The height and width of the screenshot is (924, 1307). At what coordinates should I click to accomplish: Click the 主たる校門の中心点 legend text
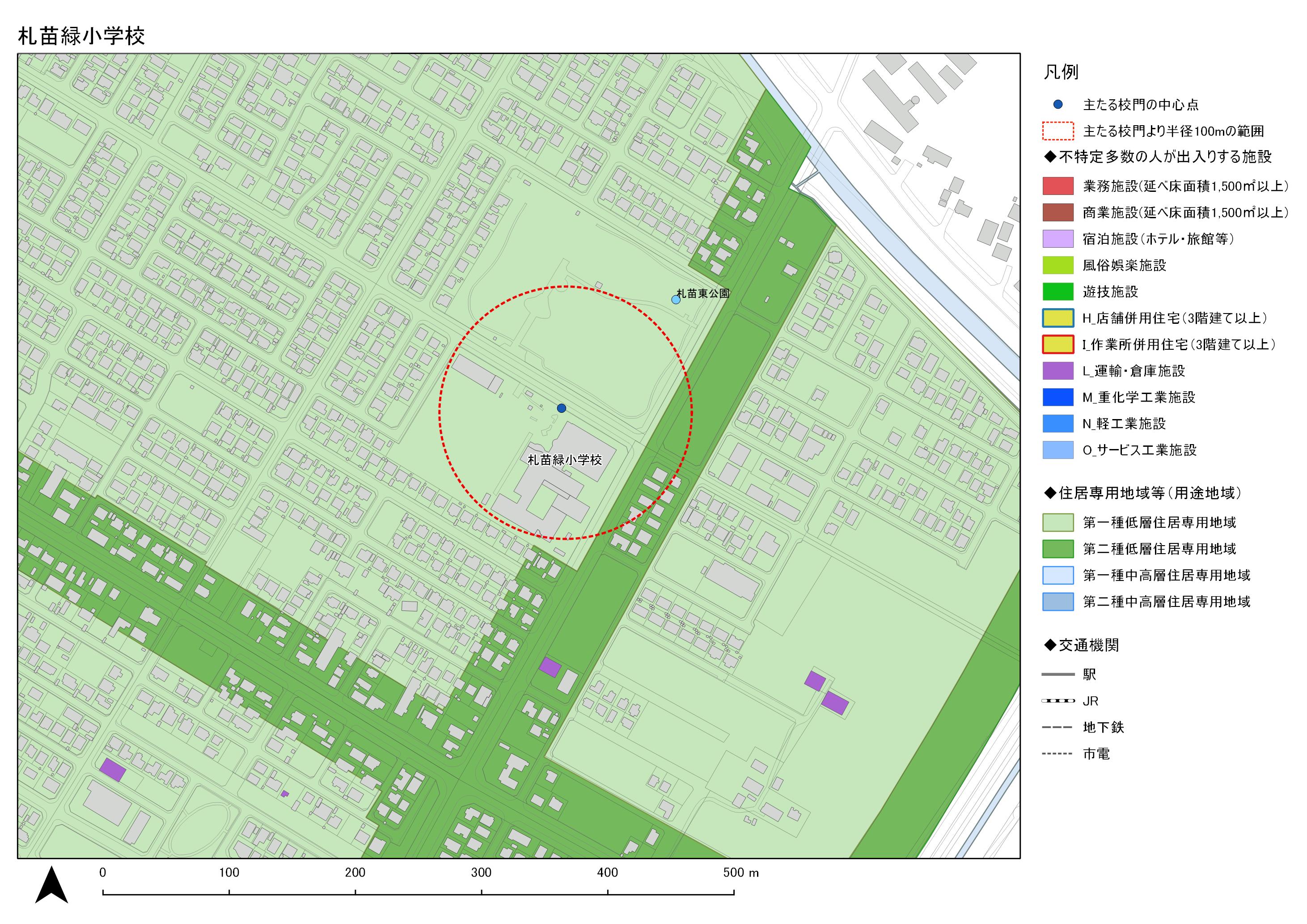[1141, 104]
